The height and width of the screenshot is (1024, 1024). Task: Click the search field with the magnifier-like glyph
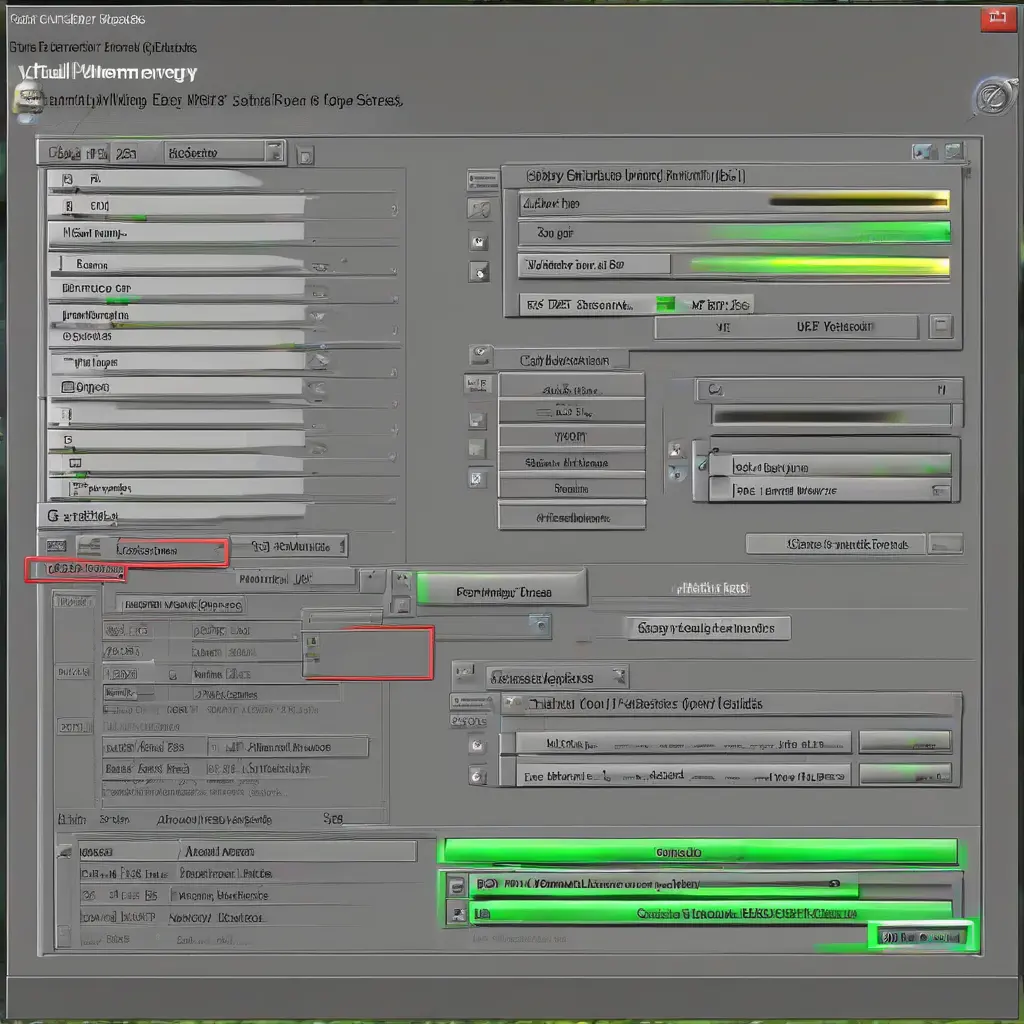point(828,390)
